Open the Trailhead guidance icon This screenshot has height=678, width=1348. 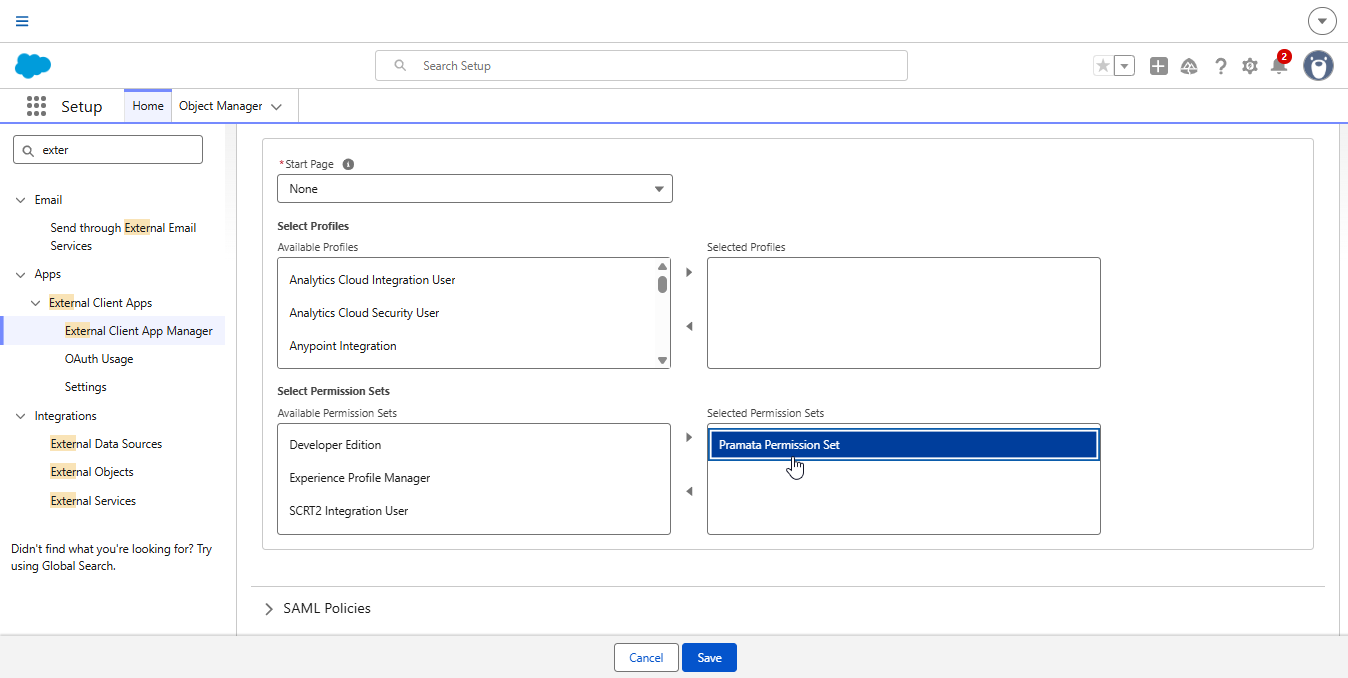pyautogui.click(x=1189, y=66)
